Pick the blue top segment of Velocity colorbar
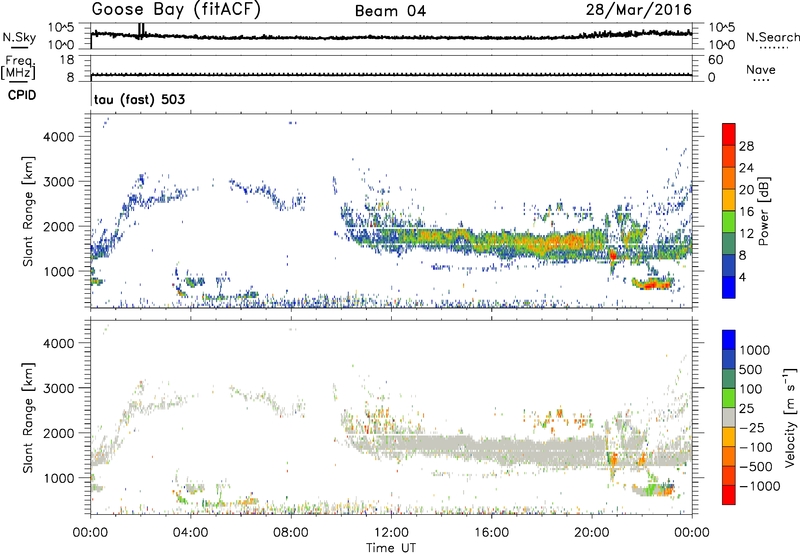 pos(729,339)
